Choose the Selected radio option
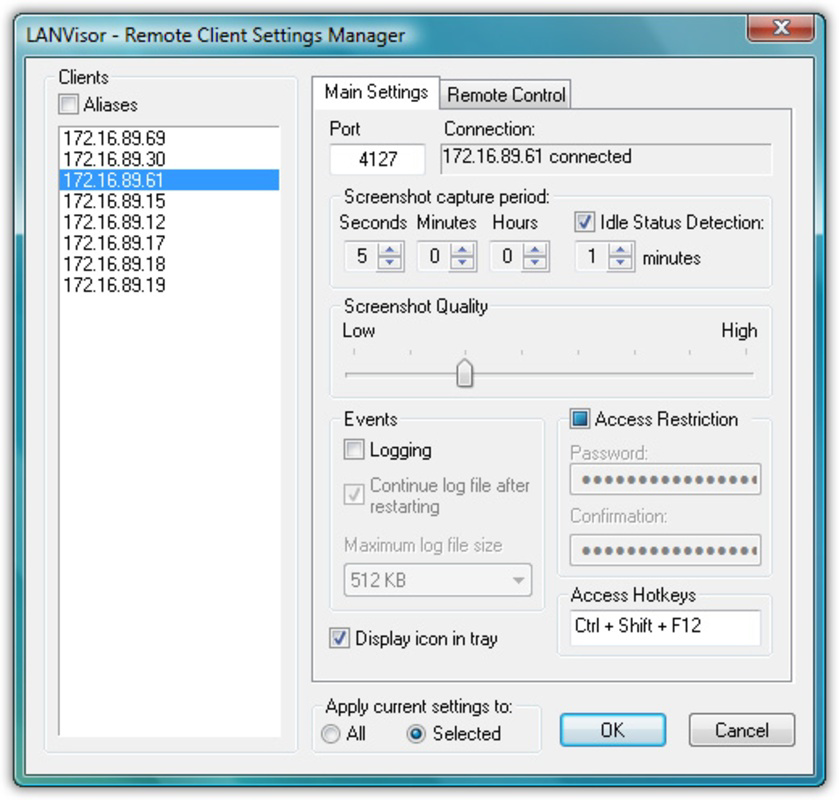839x800 pixels. tap(416, 733)
